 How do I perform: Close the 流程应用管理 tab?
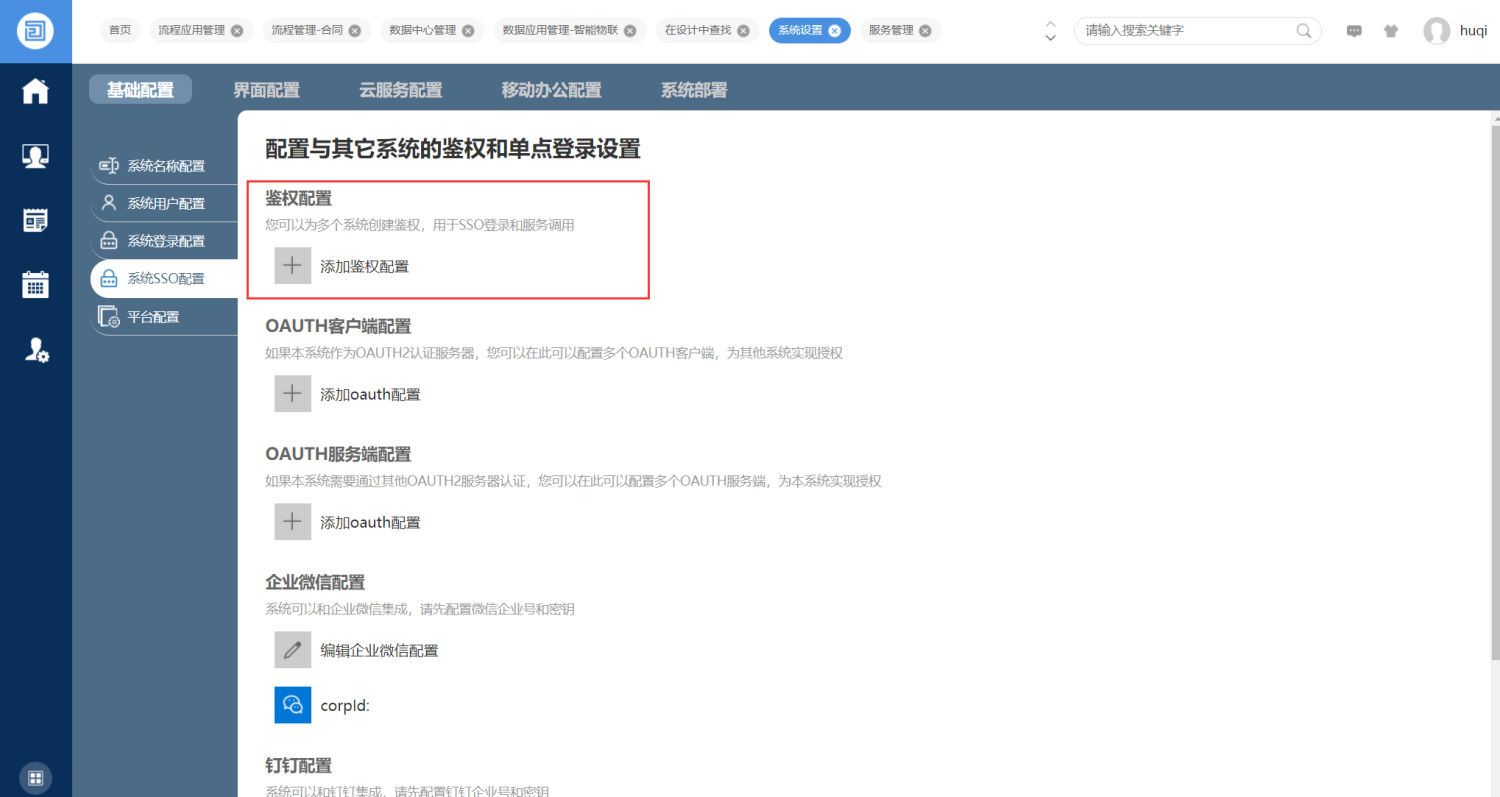pos(237,31)
